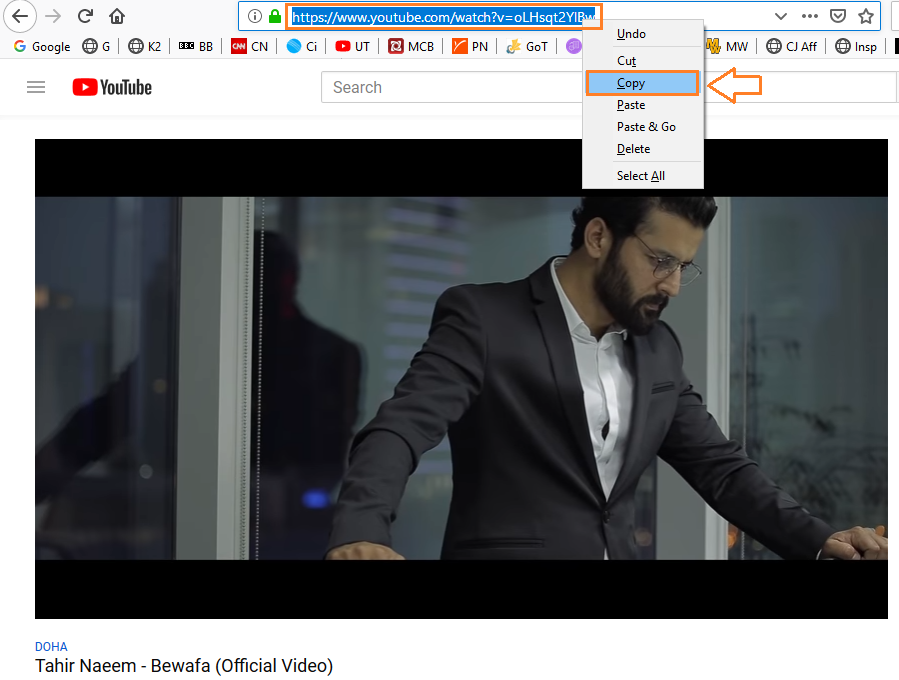Choose Undo in the context menu
The image size is (899, 680).
[x=643, y=34]
